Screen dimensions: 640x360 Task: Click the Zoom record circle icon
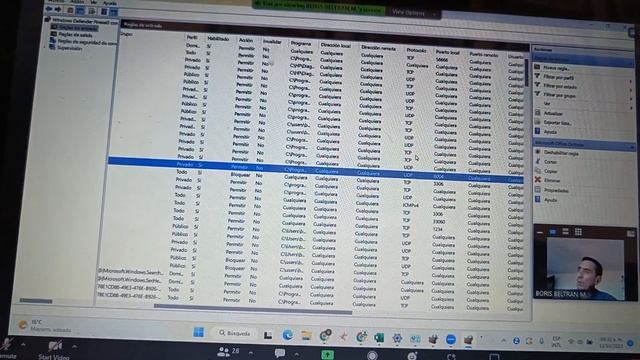[372, 356]
